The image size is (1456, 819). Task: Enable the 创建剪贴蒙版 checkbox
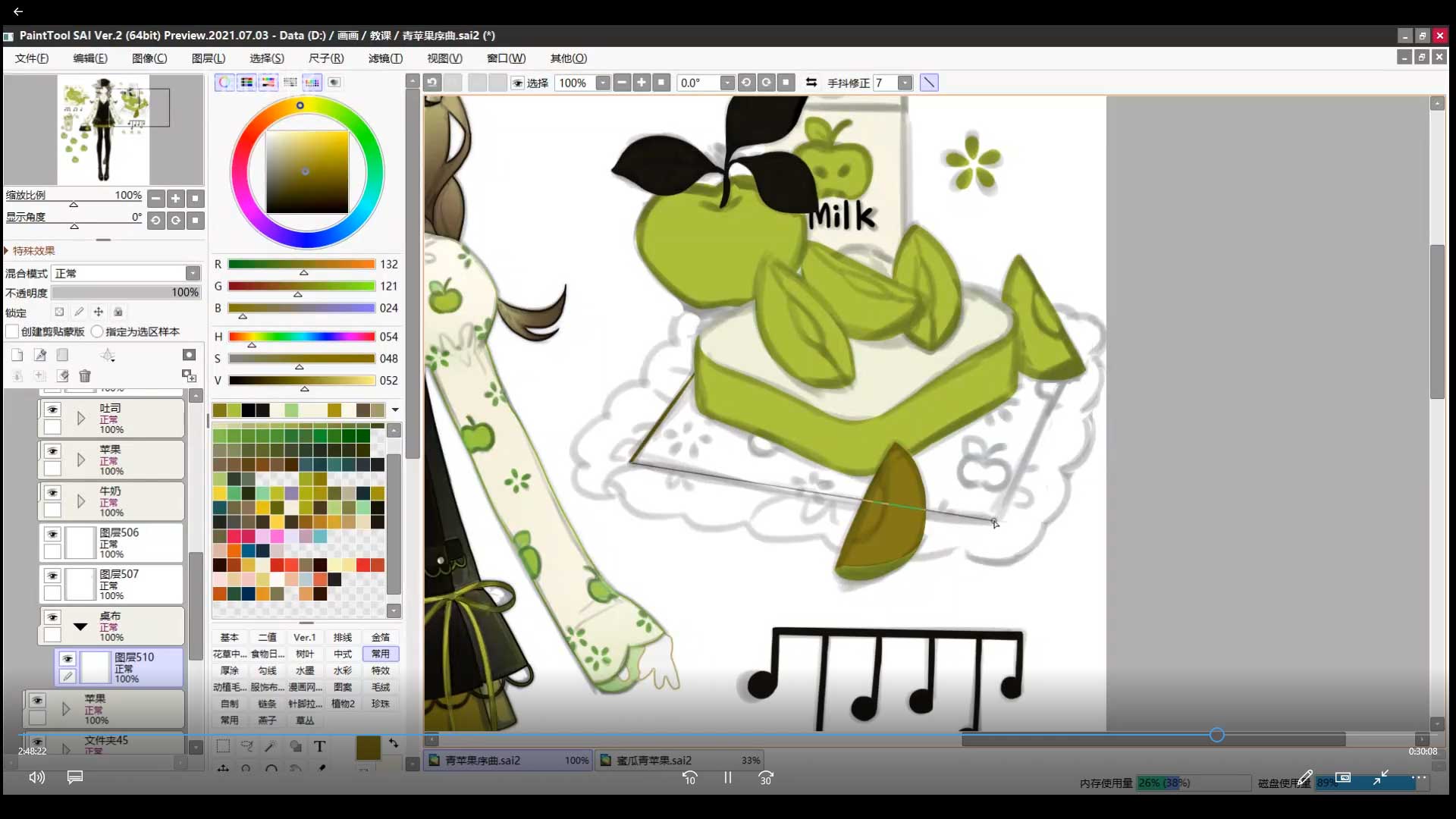click(12, 331)
